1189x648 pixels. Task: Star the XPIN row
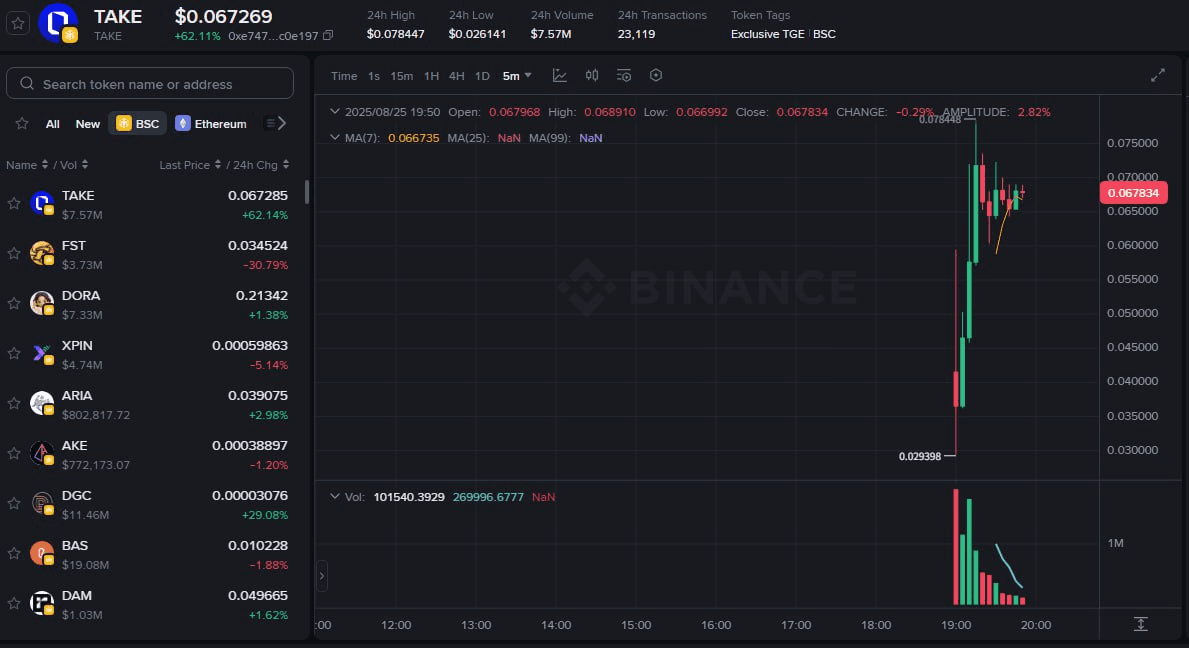point(14,353)
